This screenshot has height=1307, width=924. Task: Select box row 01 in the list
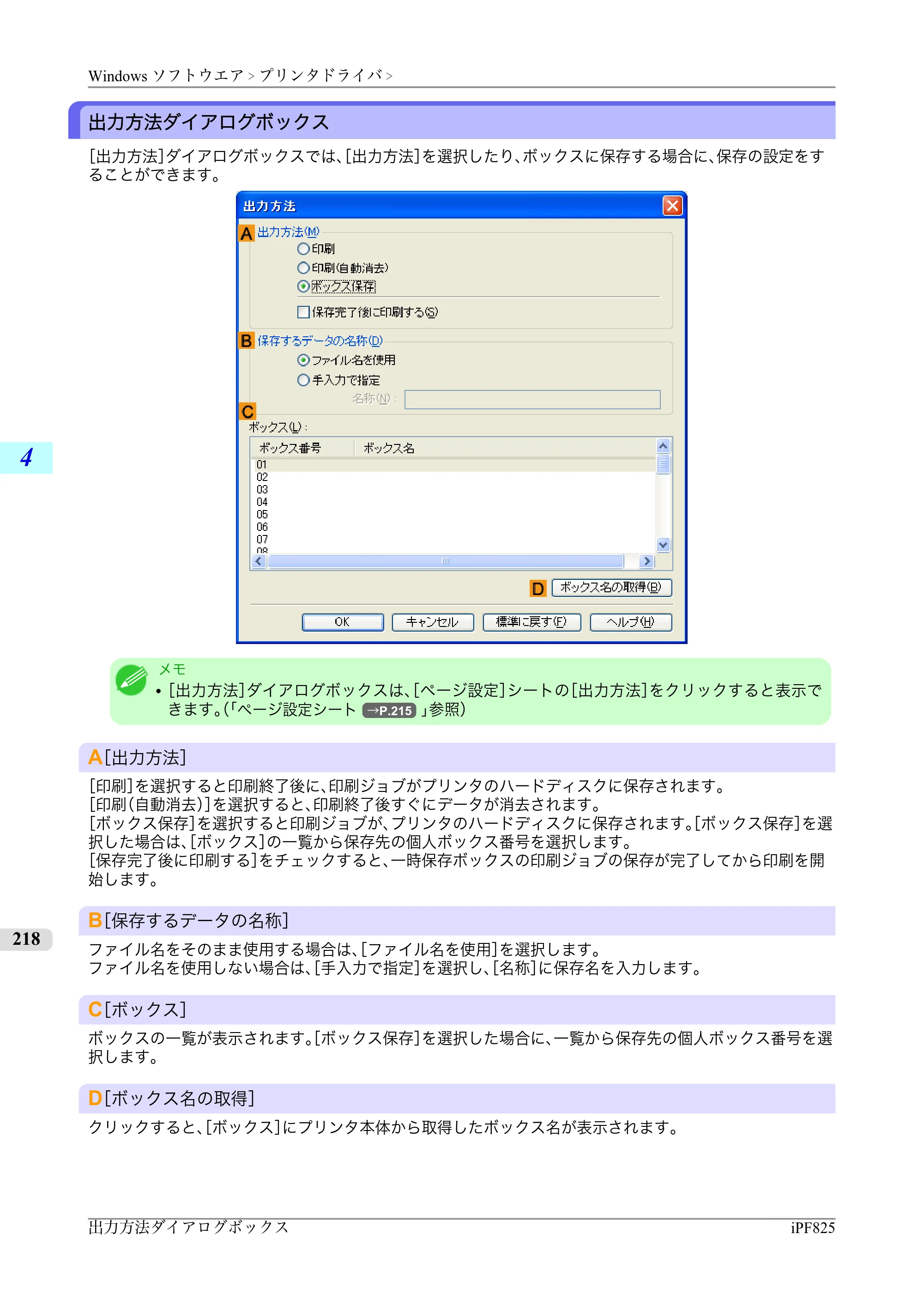coord(453,465)
